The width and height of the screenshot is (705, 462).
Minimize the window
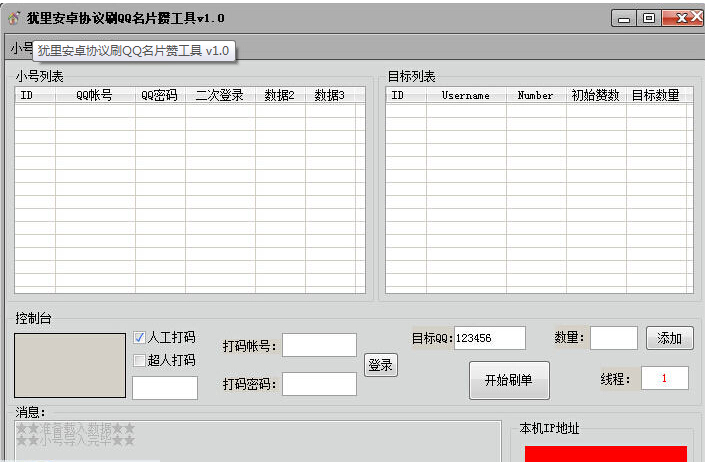tap(624, 18)
